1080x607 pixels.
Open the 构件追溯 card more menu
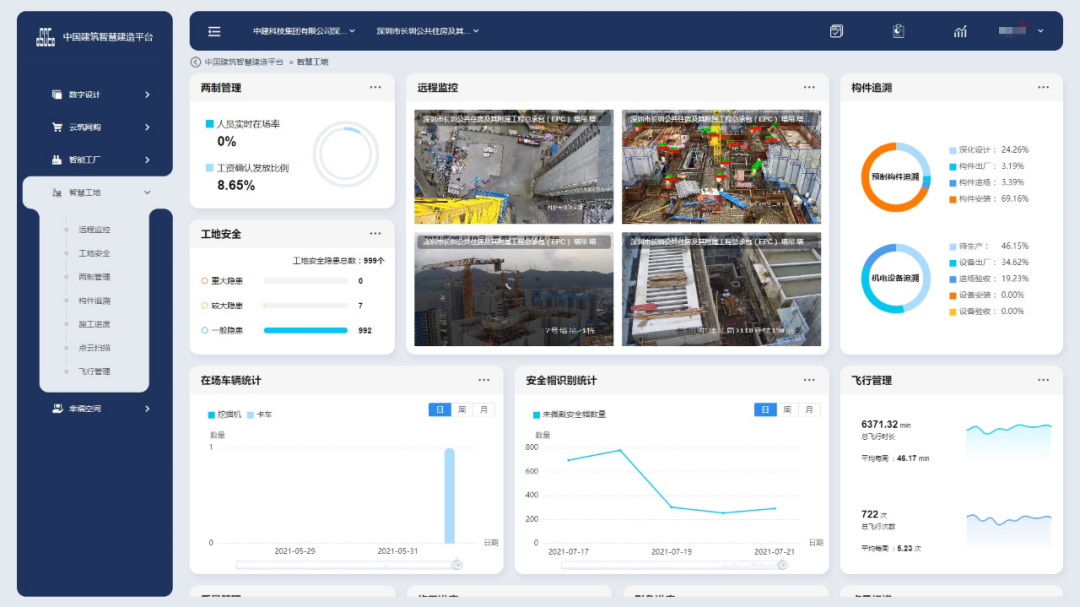[x=1043, y=88]
